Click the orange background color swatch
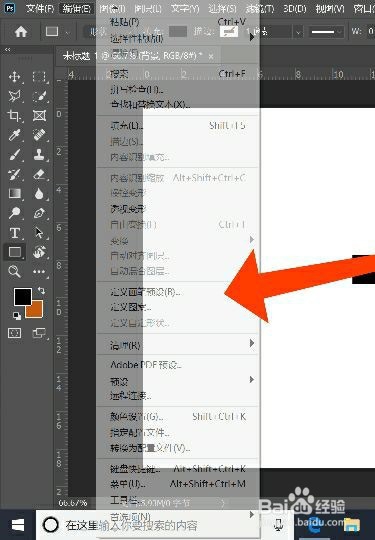This screenshot has width=375, height=540. [x=36, y=311]
